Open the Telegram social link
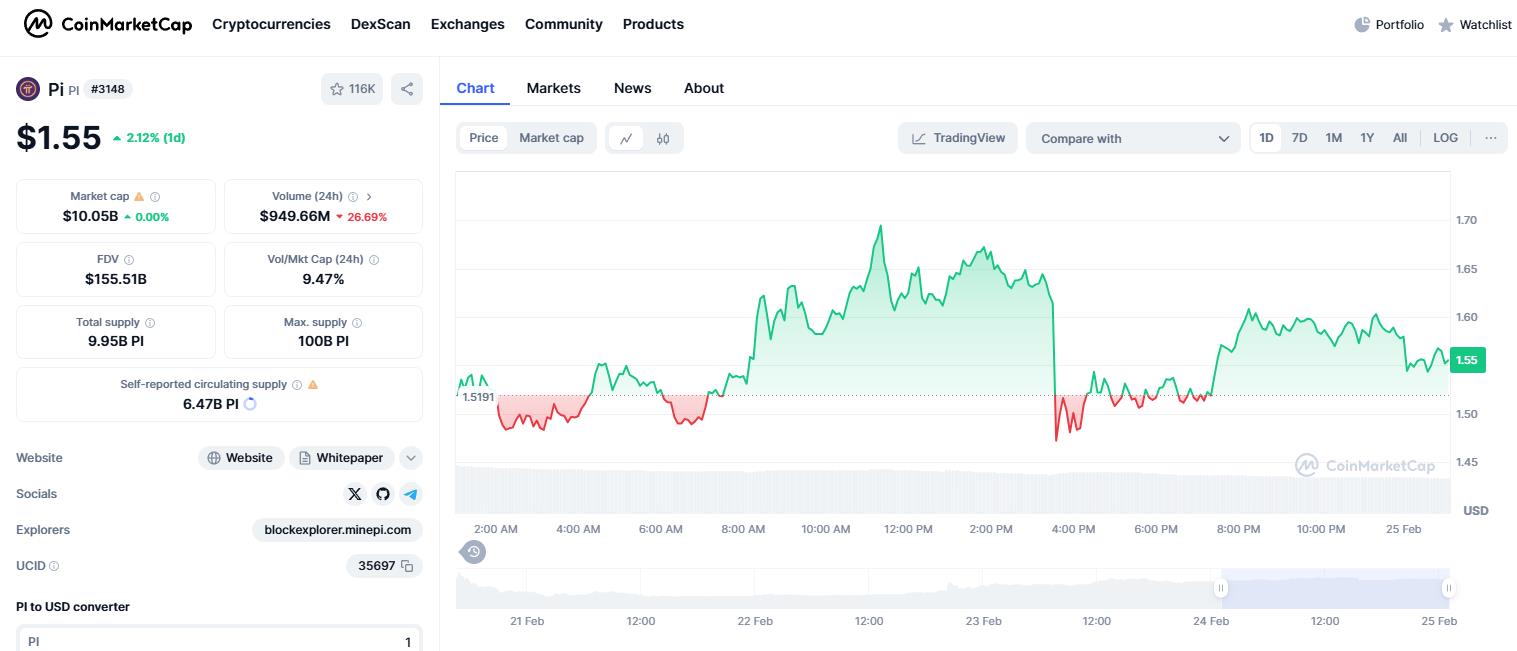The height and width of the screenshot is (651, 1517). point(411,494)
